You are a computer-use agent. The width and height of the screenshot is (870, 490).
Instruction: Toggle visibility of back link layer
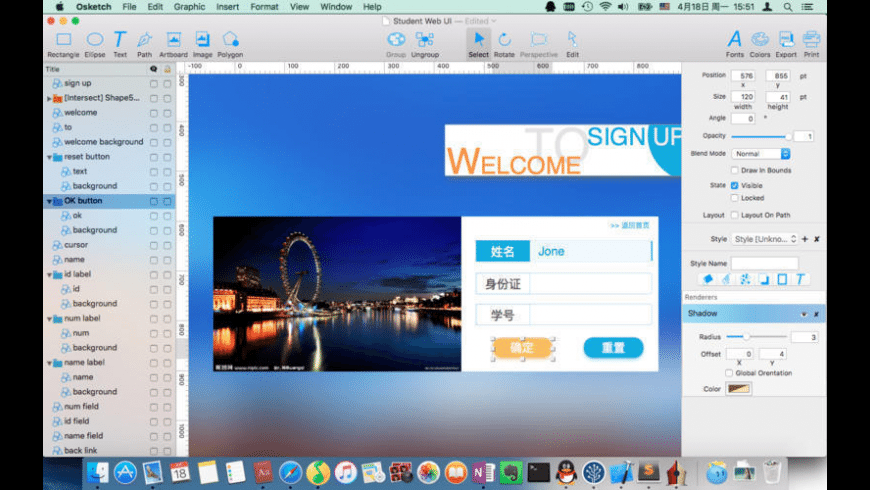154,451
